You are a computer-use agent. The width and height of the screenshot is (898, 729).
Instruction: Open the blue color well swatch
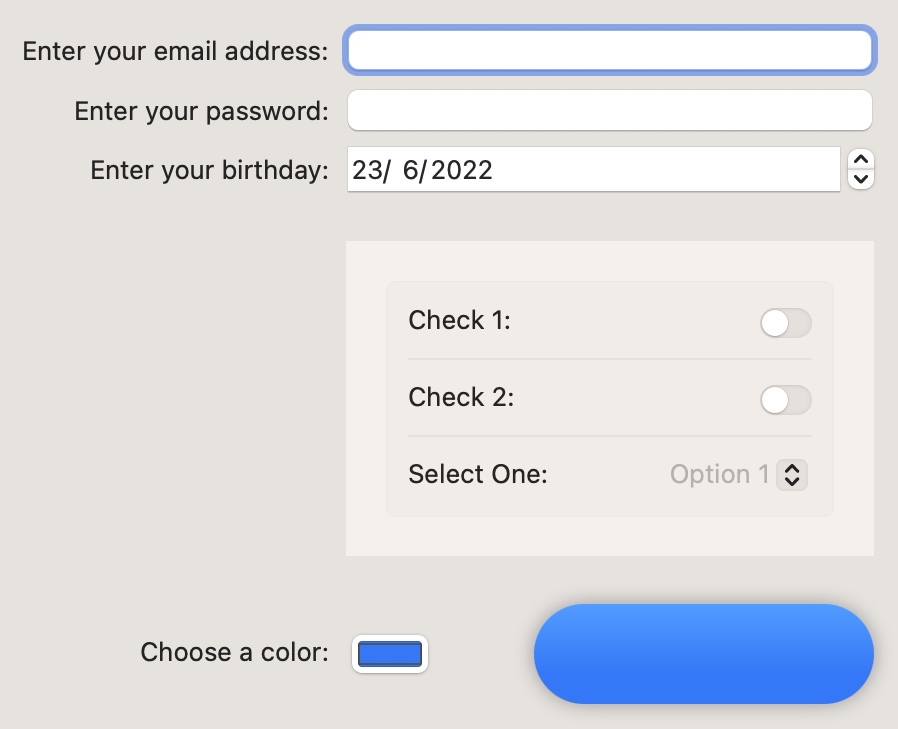tap(390, 655)
